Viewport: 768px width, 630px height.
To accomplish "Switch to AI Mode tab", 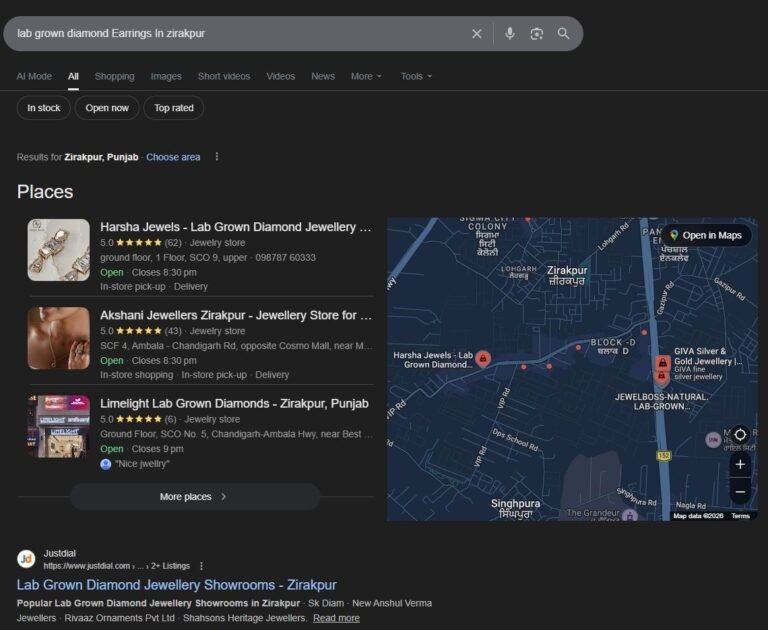I will [x=34, y=76].
